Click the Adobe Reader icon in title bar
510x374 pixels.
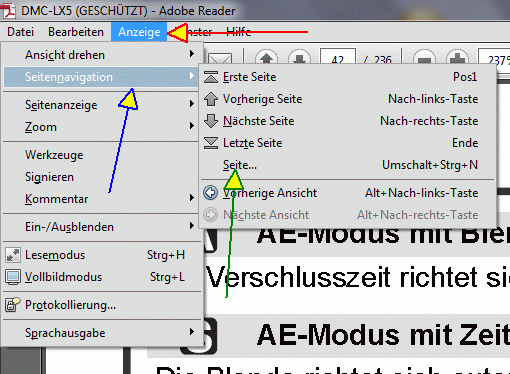coord(9,11)
